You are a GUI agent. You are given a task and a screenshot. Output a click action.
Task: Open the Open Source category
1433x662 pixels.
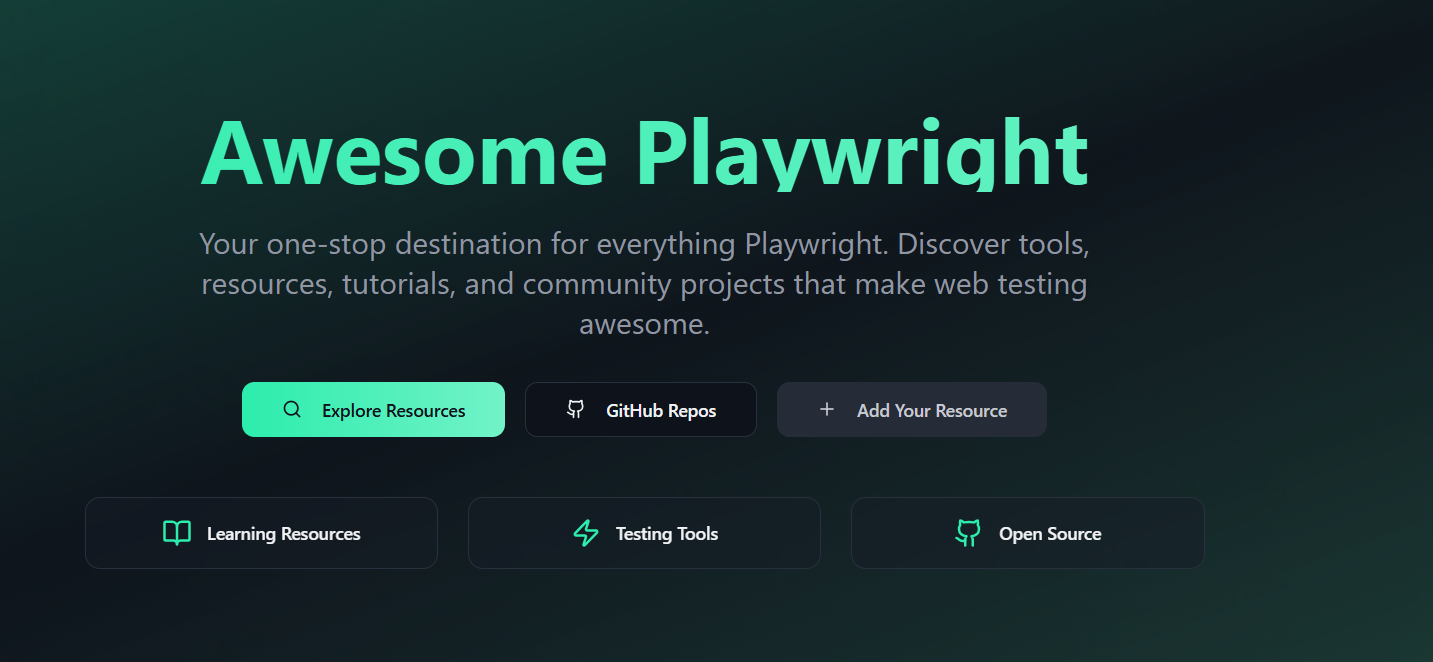(1027, 533)
